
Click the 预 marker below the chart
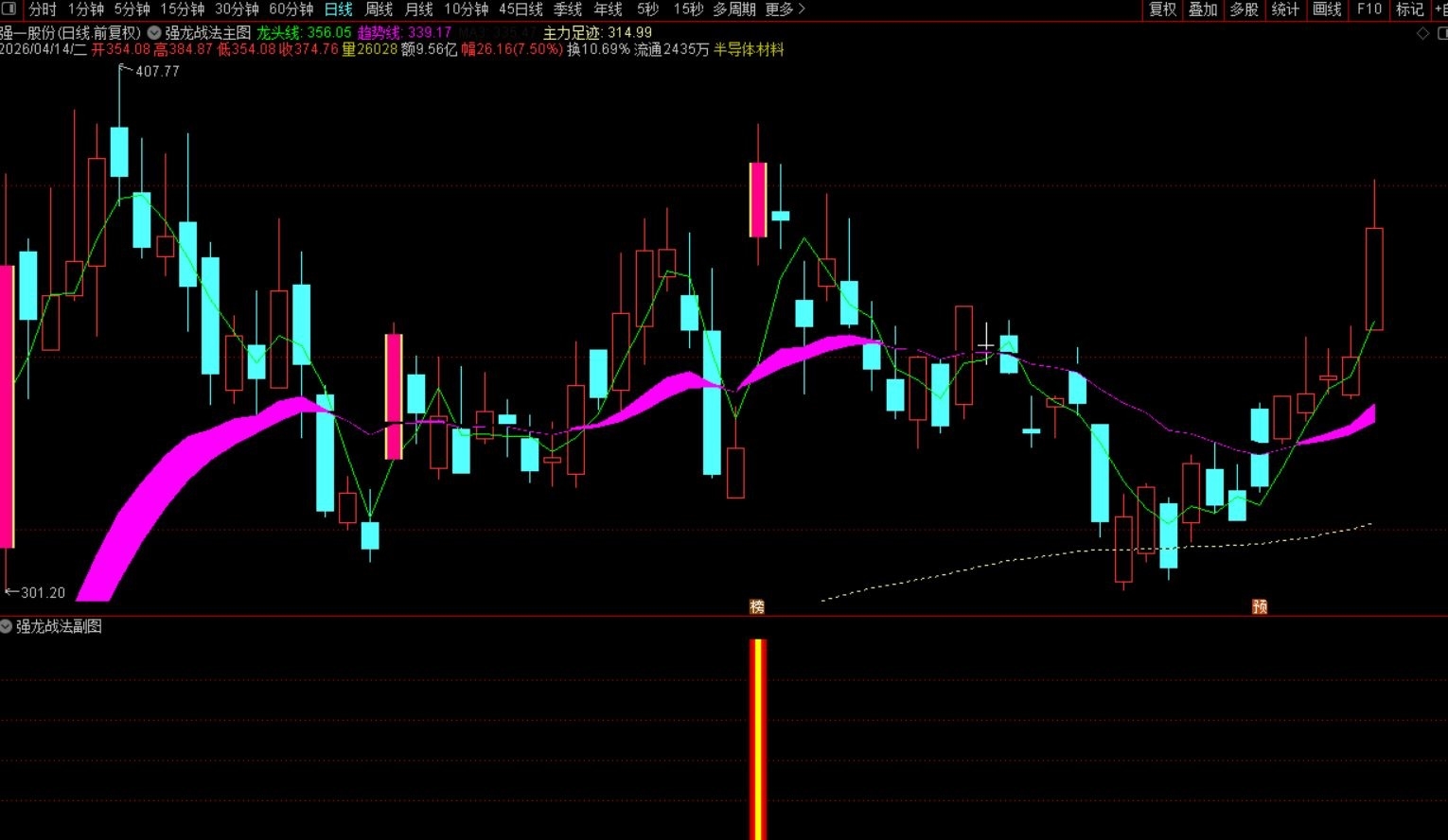click(1260, 607)
